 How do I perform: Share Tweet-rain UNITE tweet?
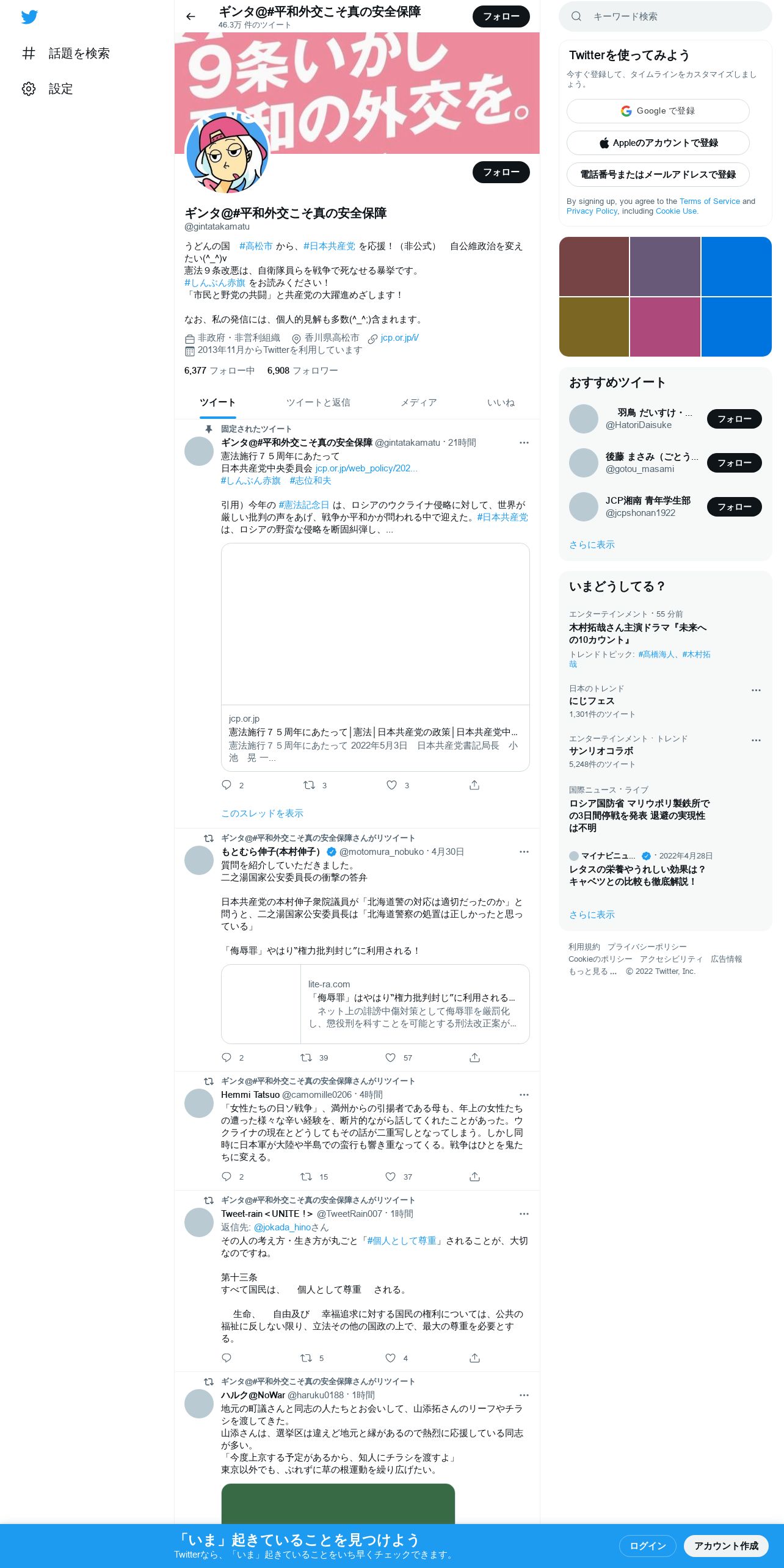474,1358
